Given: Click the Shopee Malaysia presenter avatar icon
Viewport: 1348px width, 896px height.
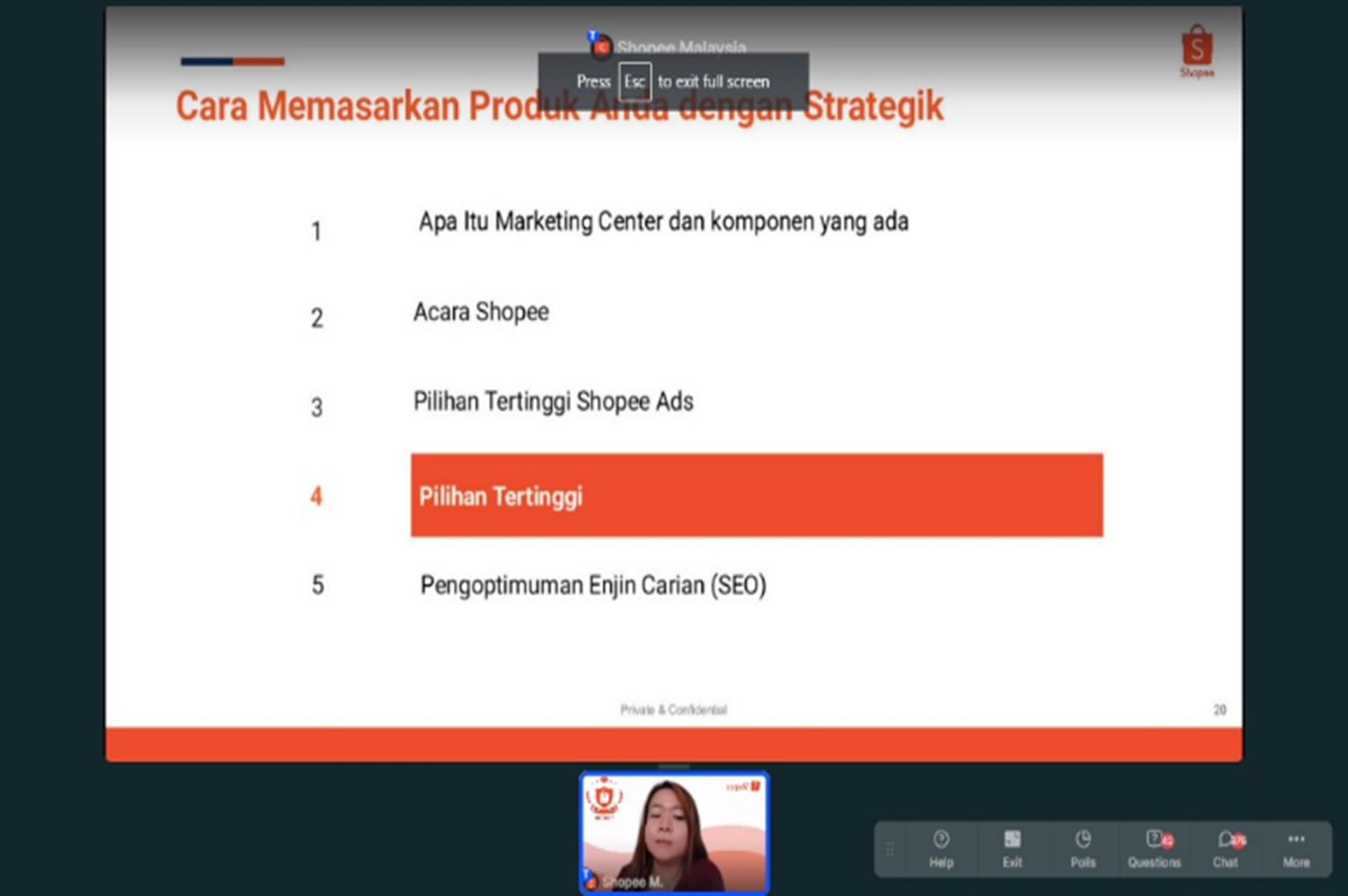Looking at the screenshot, I should (x=599, y=45).
